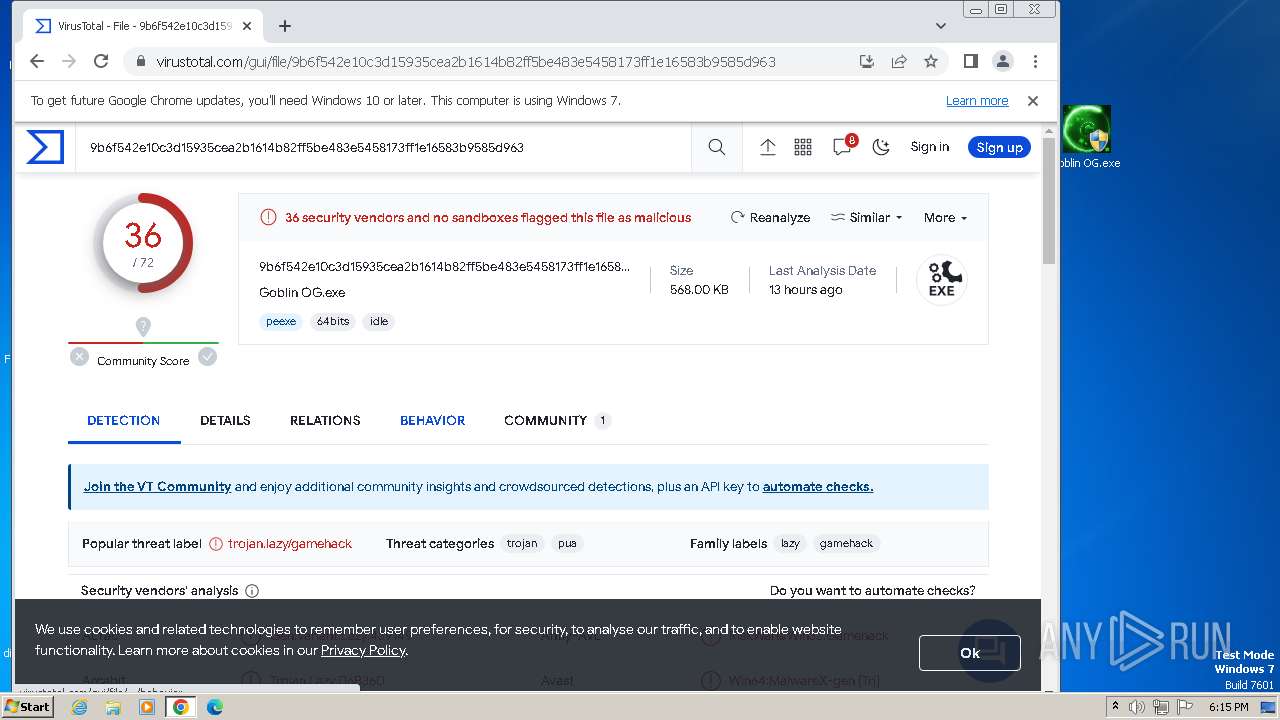
Task: Click the volume icon in system tray
Action: coord(1138,707)
